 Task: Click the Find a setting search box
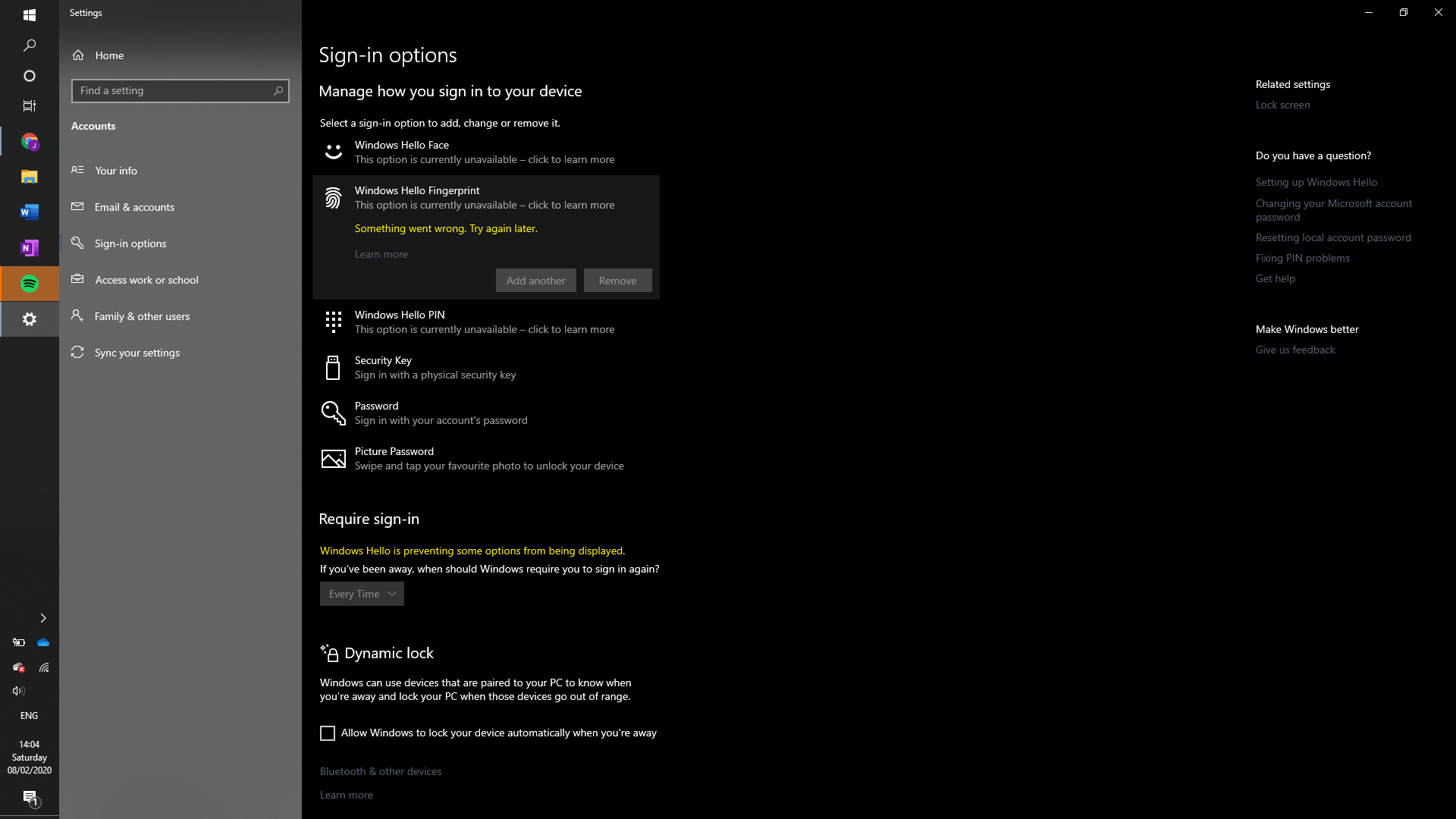[180, 90]
